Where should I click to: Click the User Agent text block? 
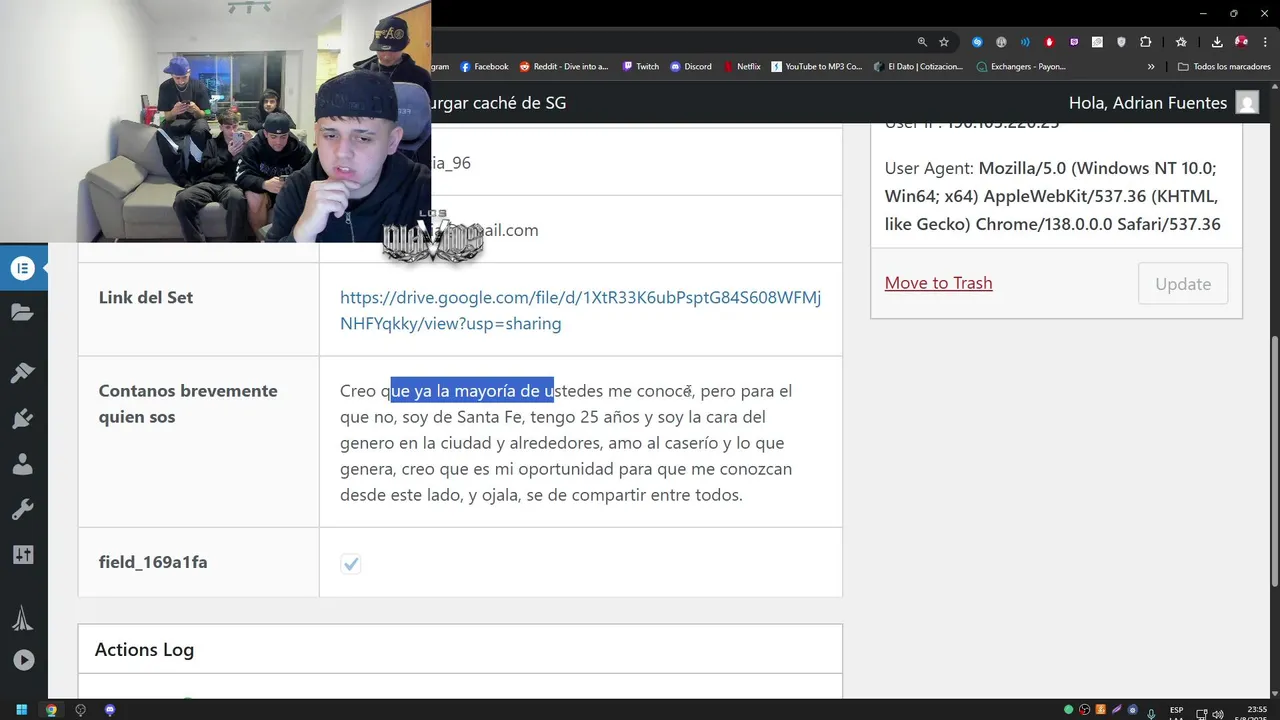(x=1053, y=196)
